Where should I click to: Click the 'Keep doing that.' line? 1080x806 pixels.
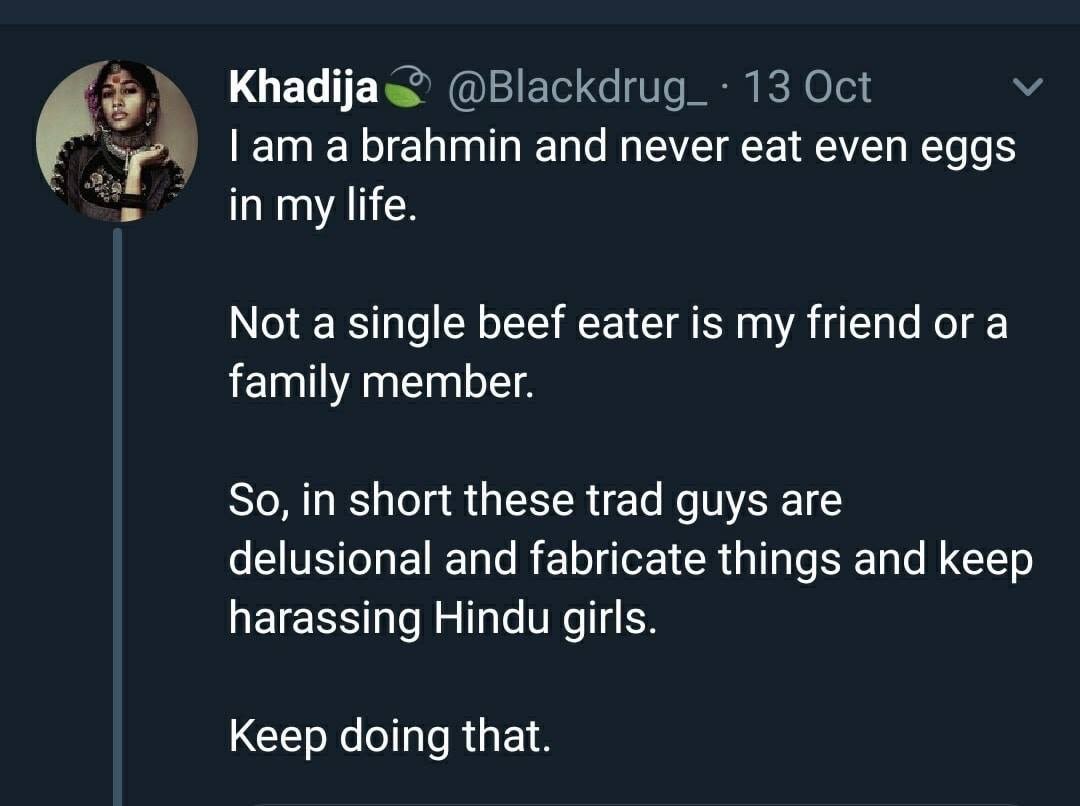pyautogui.click(x=390, y=736)
